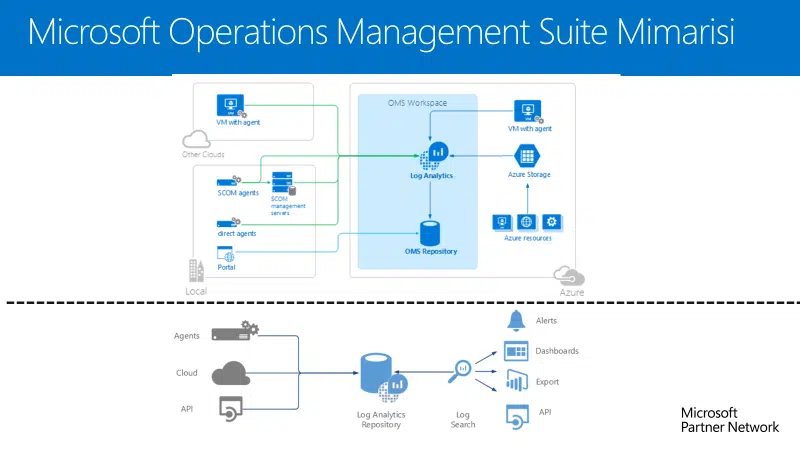Image resolution: width=800 pixels, height=450 pixels.
Task: Click the Log Analytics Repository label
Action: tap(381, 419)
